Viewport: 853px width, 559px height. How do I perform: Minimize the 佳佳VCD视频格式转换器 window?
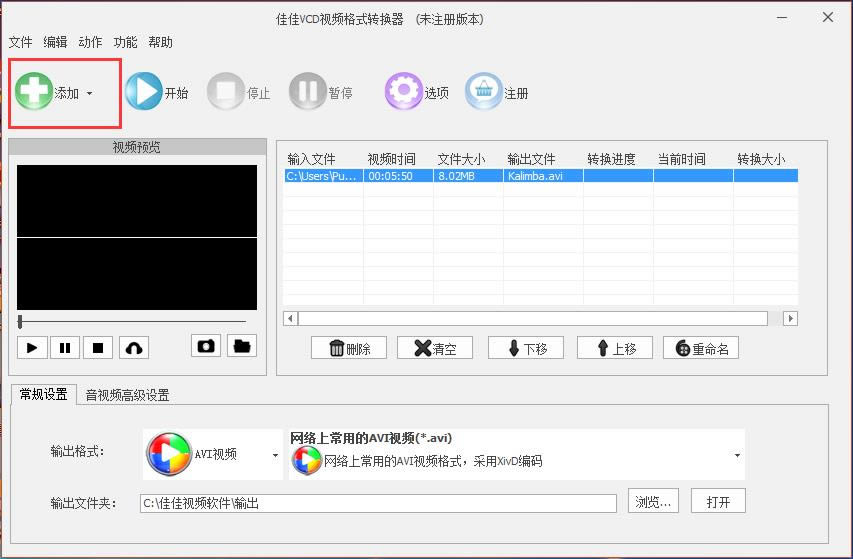tap(782, 18)
